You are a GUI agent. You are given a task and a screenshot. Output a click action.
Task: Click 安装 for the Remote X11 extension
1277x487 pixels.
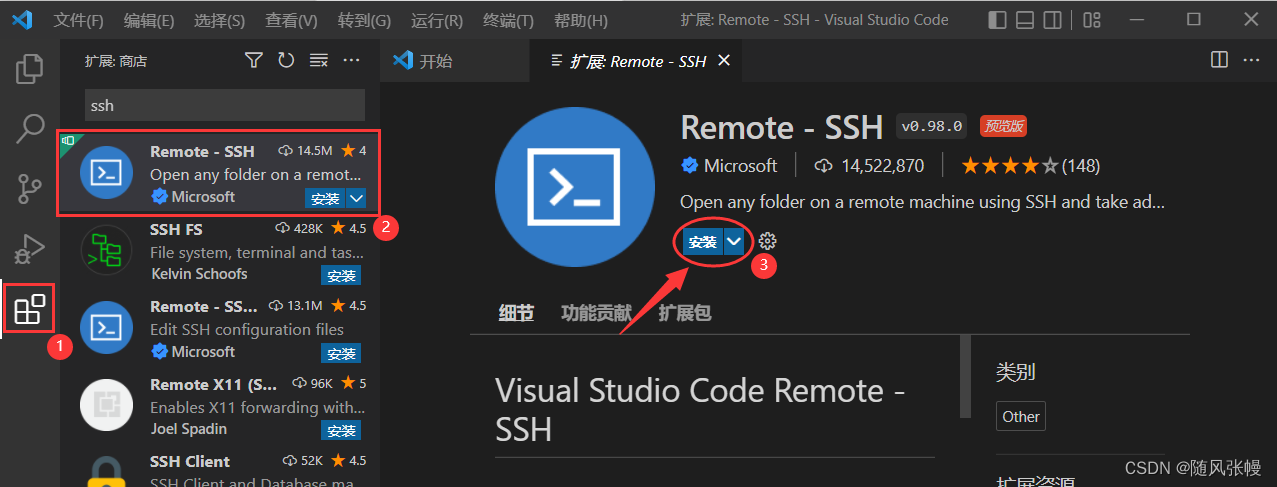click(x=341, y=430)
